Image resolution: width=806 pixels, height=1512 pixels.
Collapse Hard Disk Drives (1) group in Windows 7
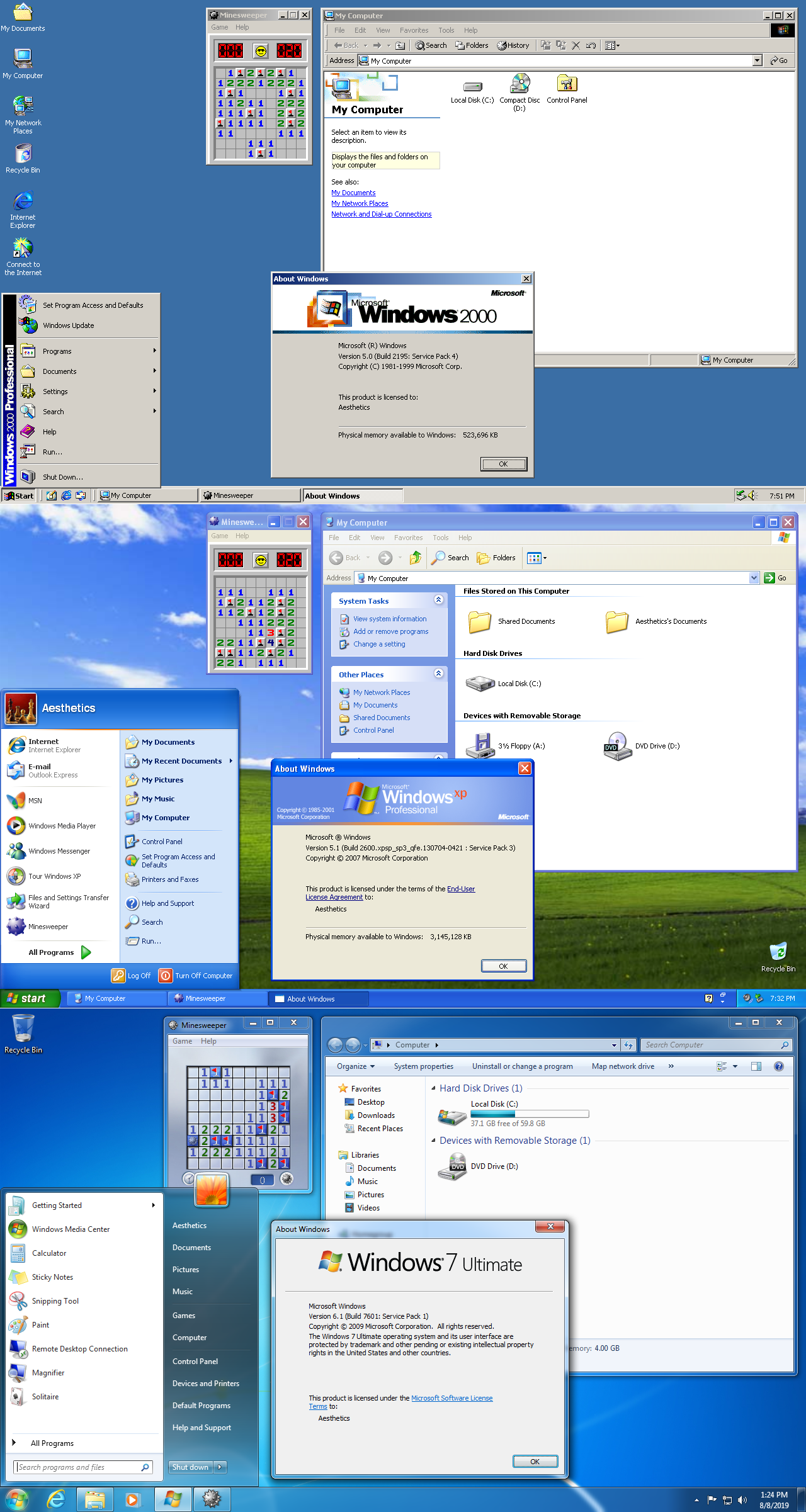(433, 1088)
